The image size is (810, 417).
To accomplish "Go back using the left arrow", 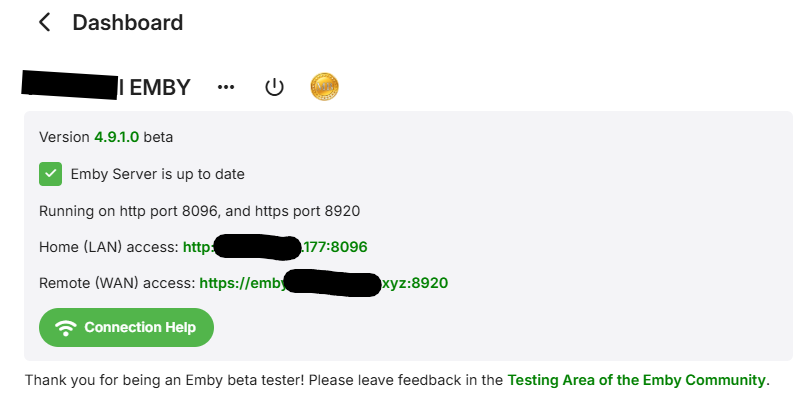I will click(44, 22).
